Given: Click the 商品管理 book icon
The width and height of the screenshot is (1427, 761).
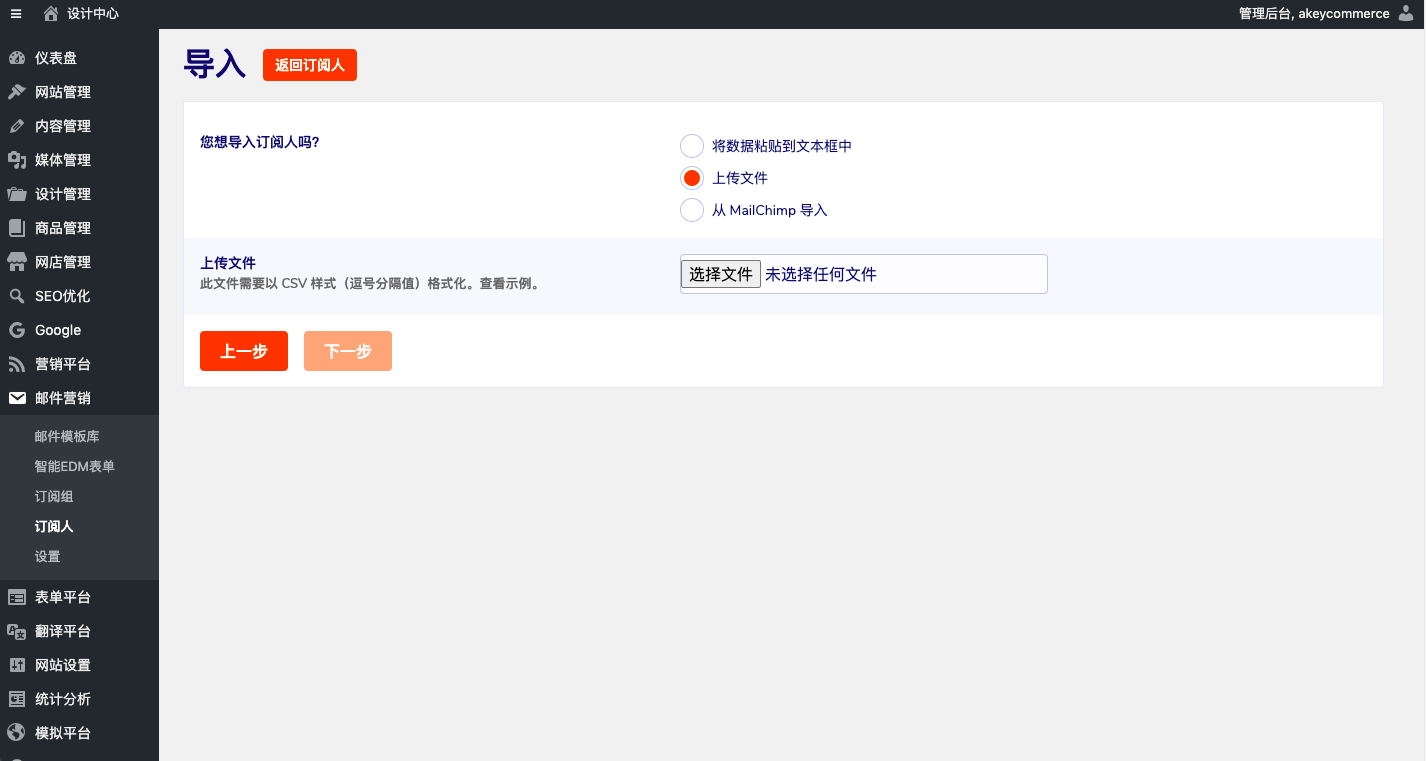Looking at the screenshot, I should pyautogui.click(x=17, y=228).
